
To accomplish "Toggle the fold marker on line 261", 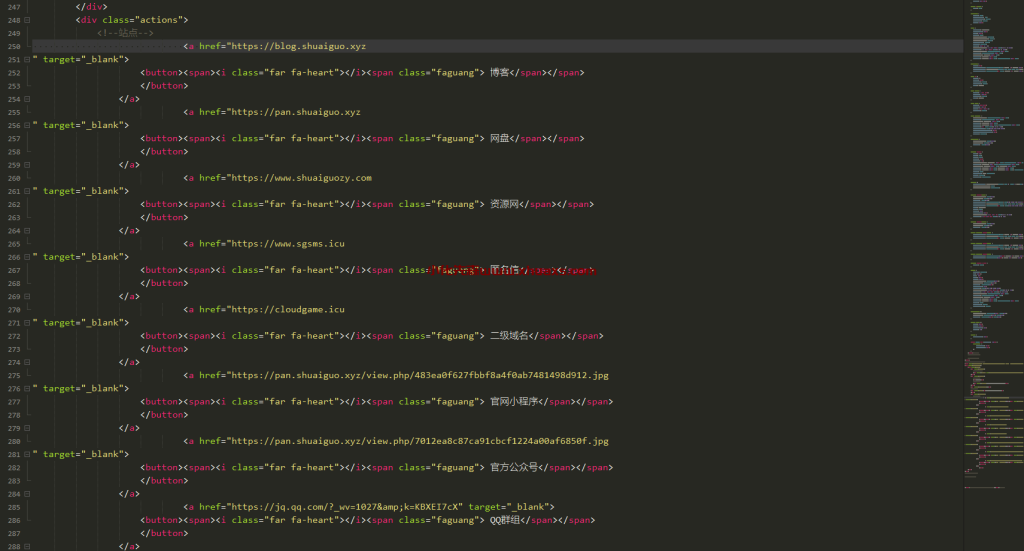I will pos(27,191).
